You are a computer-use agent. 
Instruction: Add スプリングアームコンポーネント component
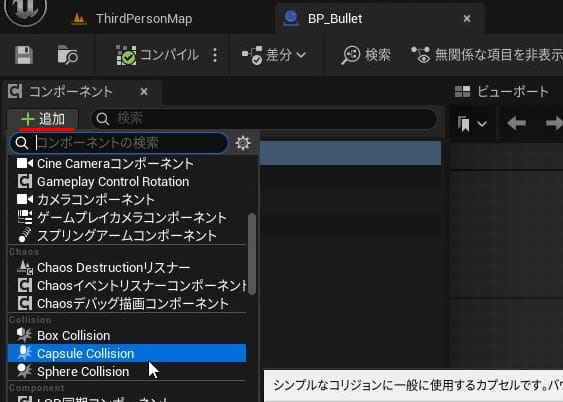tap(127, 235)
